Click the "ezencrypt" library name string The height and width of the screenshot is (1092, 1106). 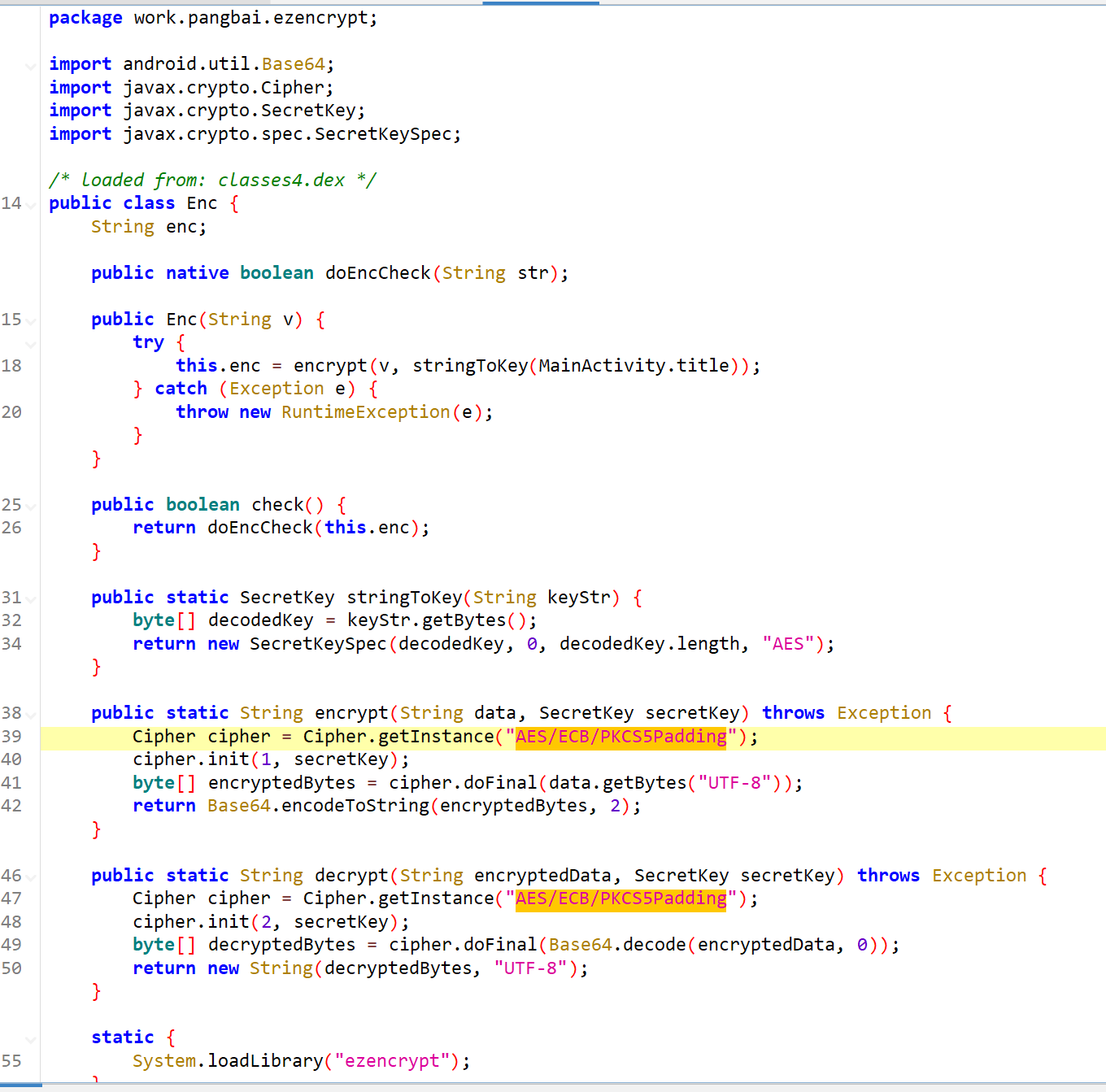click(392, 1061)
